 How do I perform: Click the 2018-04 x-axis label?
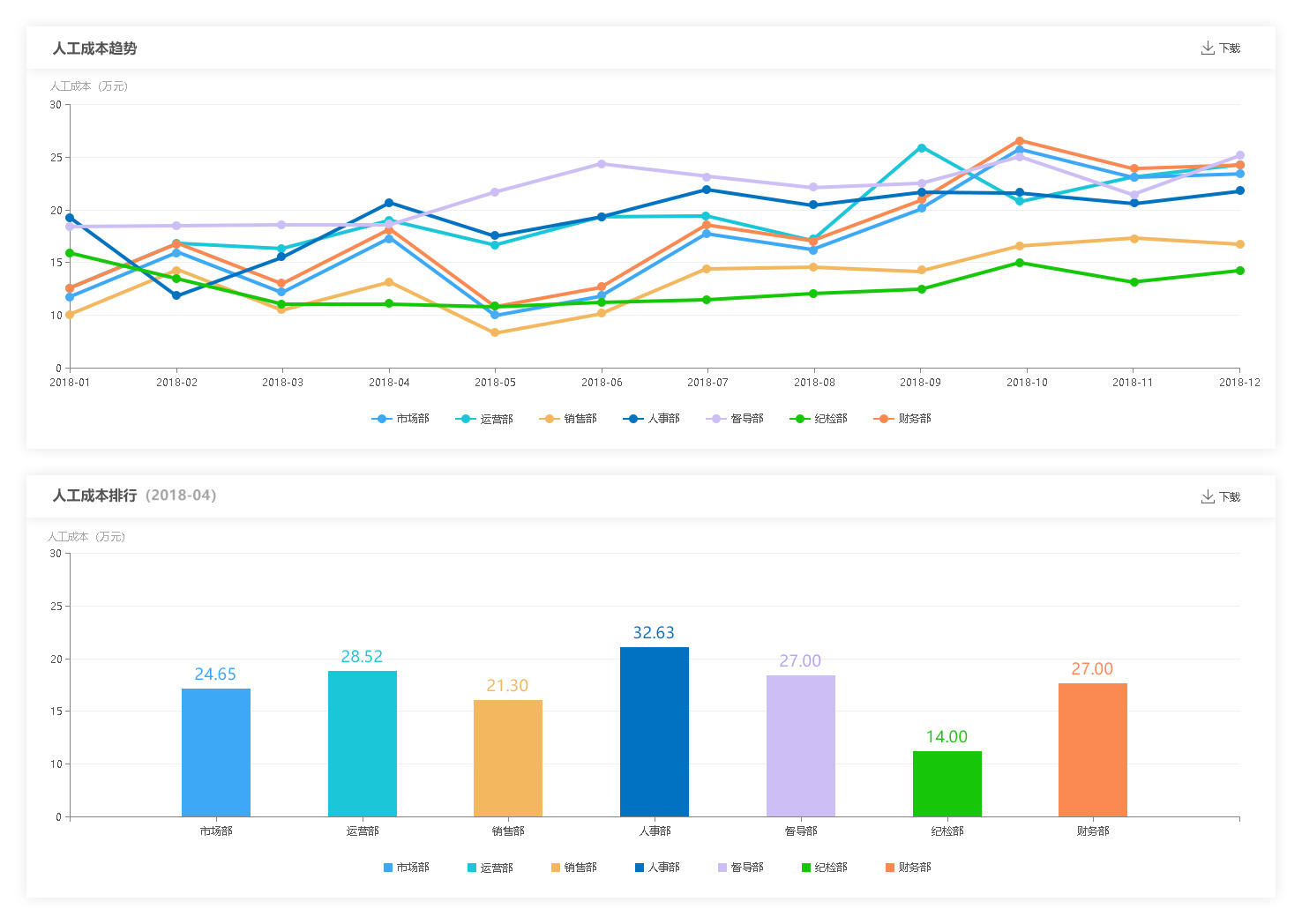click(389, 383)
